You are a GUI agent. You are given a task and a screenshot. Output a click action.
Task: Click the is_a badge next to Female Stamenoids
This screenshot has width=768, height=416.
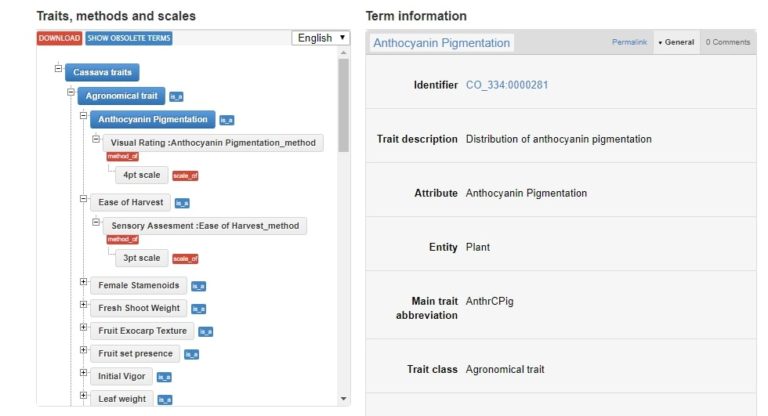pyautogui.click(x=198, y=286)
